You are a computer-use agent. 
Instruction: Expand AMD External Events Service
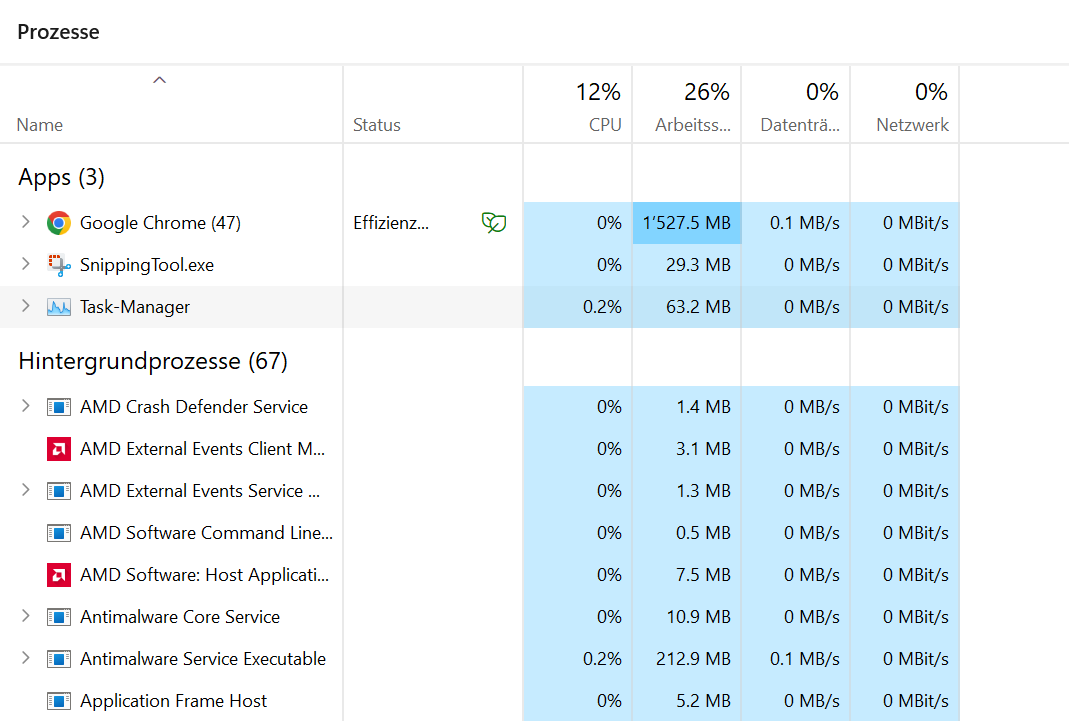(x=26, y=490)
